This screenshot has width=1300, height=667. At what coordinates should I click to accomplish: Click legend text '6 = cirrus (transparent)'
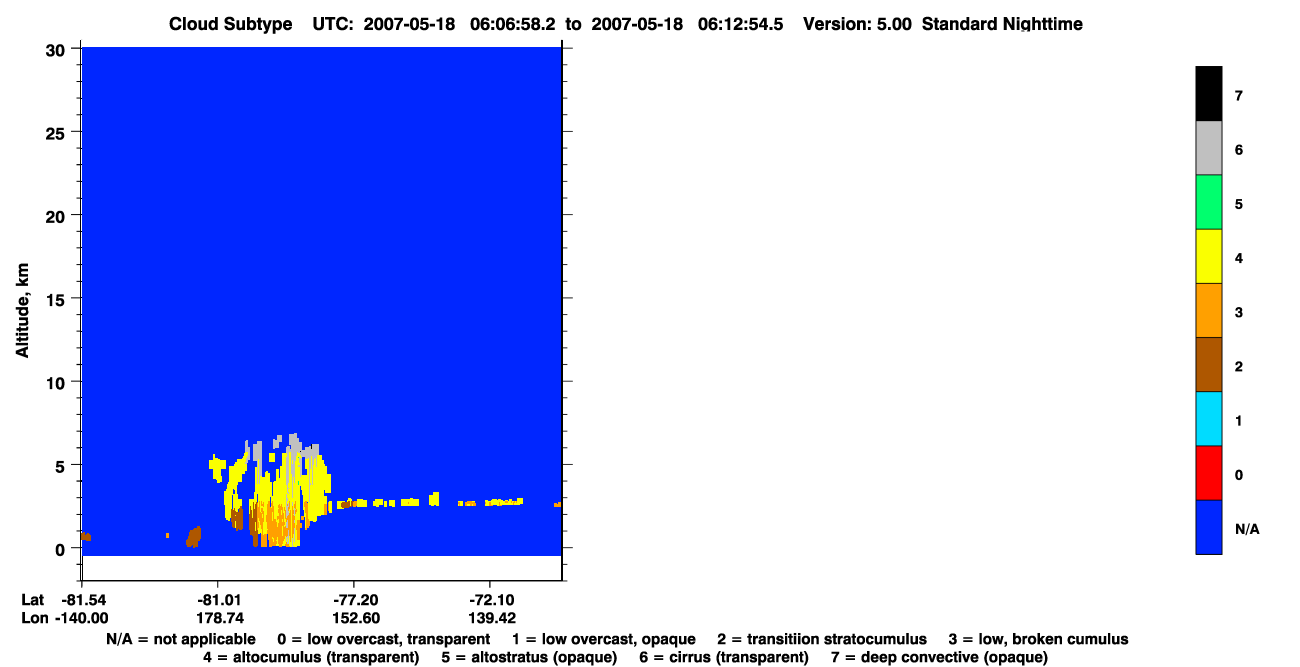coord(724,657)
